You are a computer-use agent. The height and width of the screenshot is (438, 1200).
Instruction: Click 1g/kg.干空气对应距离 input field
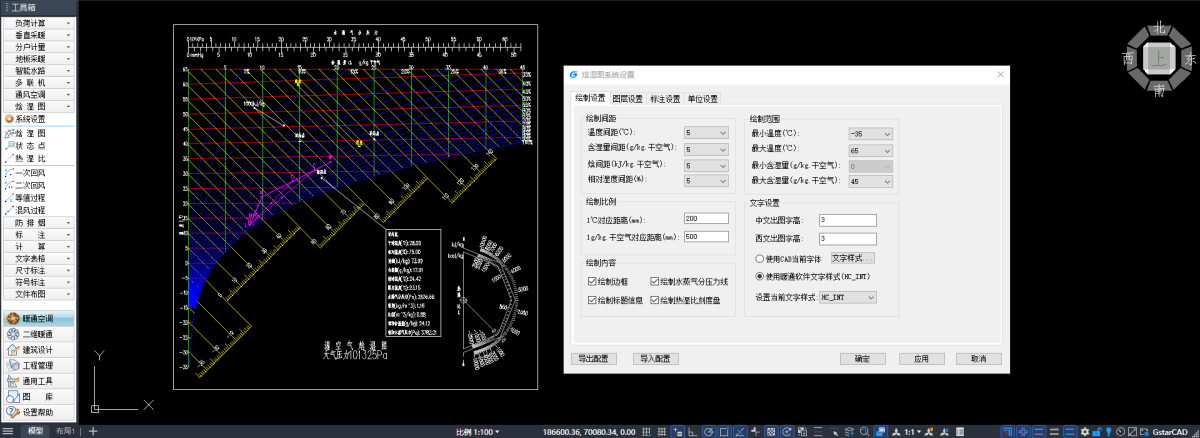tap(706, 236)
